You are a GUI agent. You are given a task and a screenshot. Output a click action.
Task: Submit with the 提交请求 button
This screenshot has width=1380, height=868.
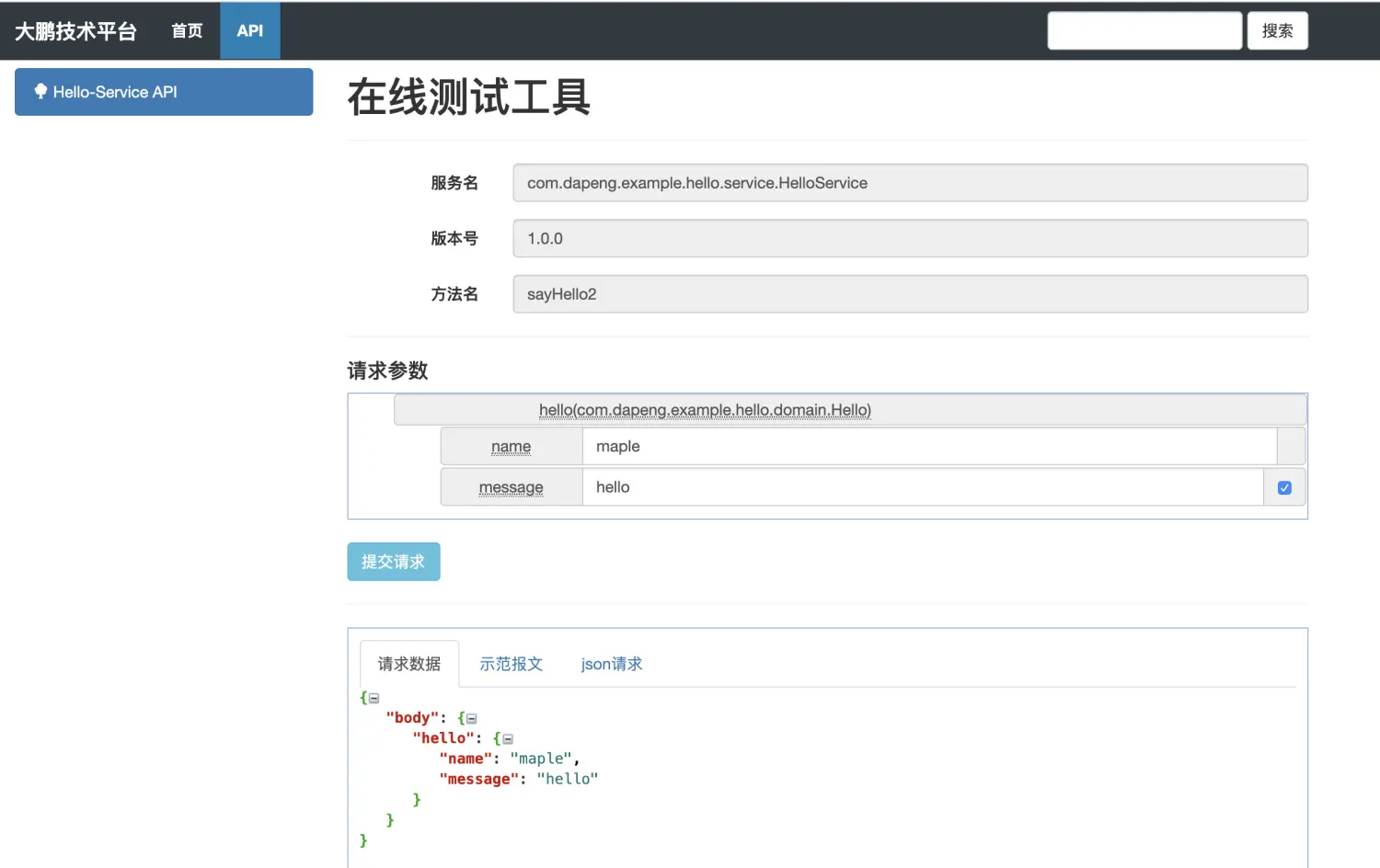pyautogui.click(x=394, y=562)
